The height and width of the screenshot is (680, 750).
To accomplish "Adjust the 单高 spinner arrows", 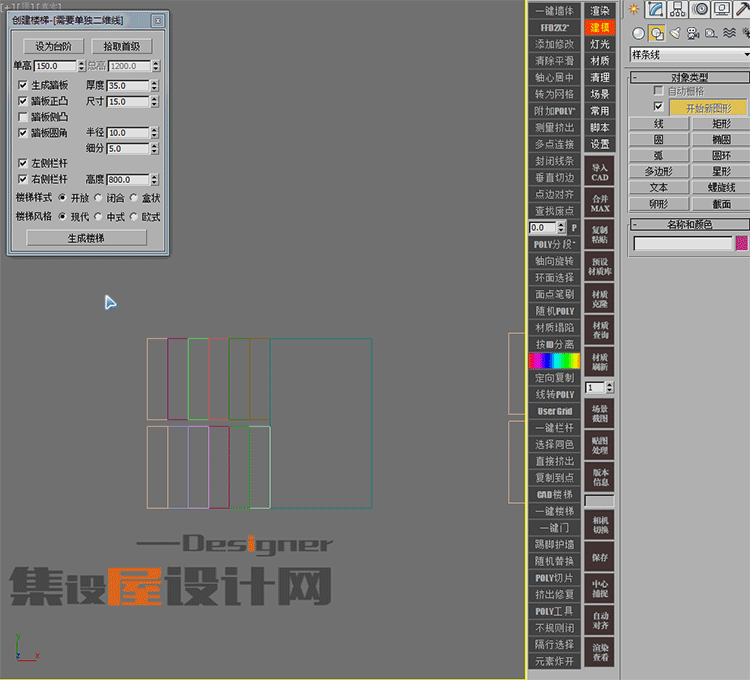I will [81, 66].
